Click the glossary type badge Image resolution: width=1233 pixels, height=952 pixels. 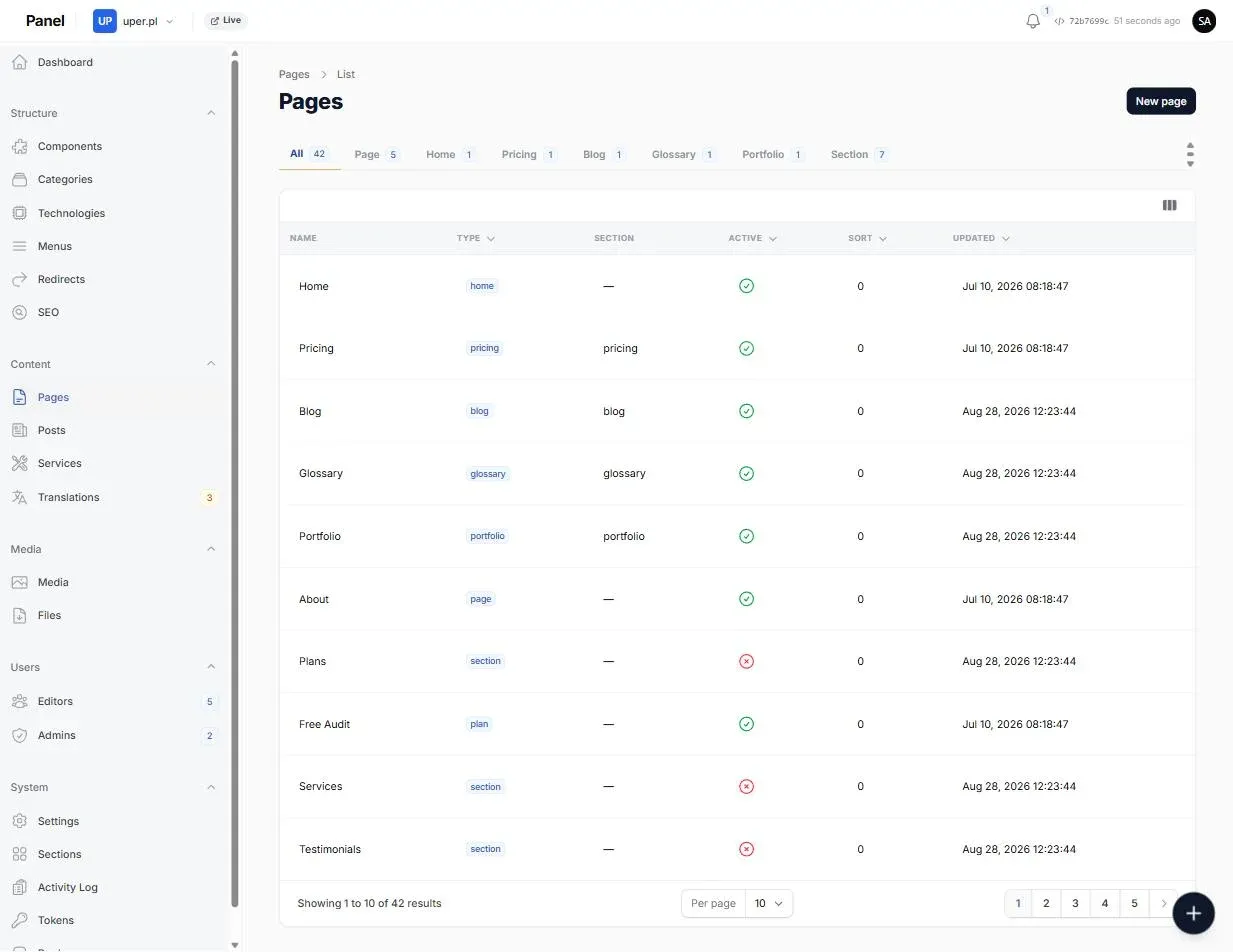pos(488,474)
